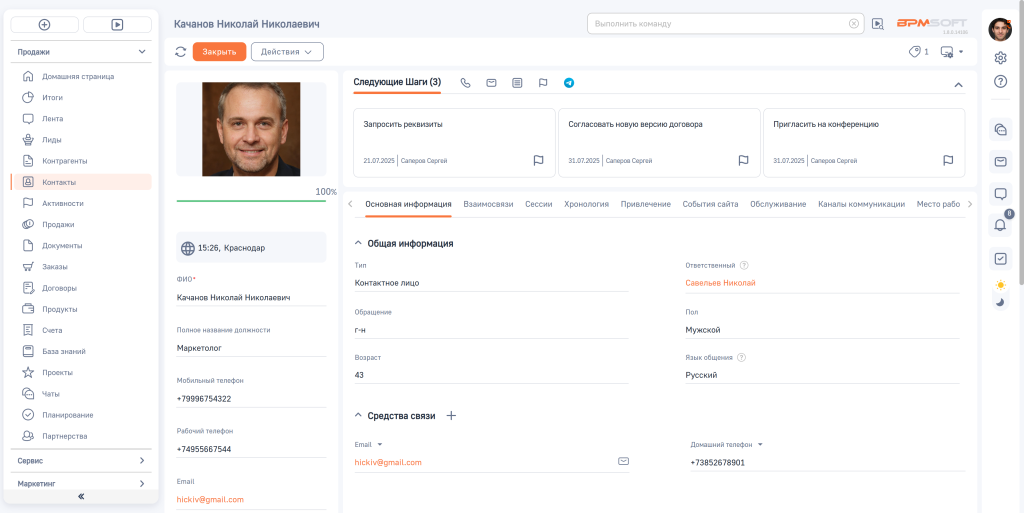The image size is (1024, 513).
Task: Click the email icon in Следующие Шаги
Action: (x=491, y=83)
